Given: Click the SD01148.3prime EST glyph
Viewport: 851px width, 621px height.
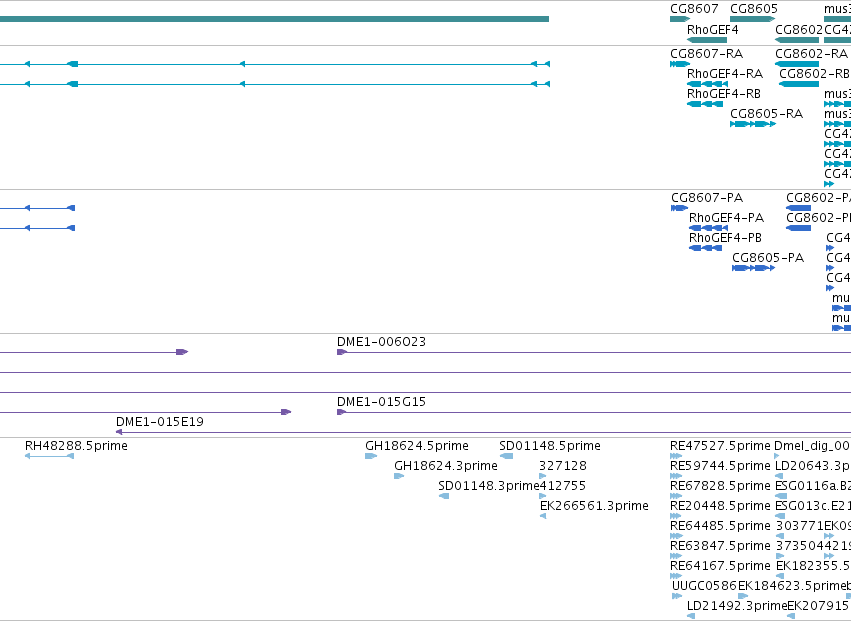Looking at the screenshot, I should 444,496.
